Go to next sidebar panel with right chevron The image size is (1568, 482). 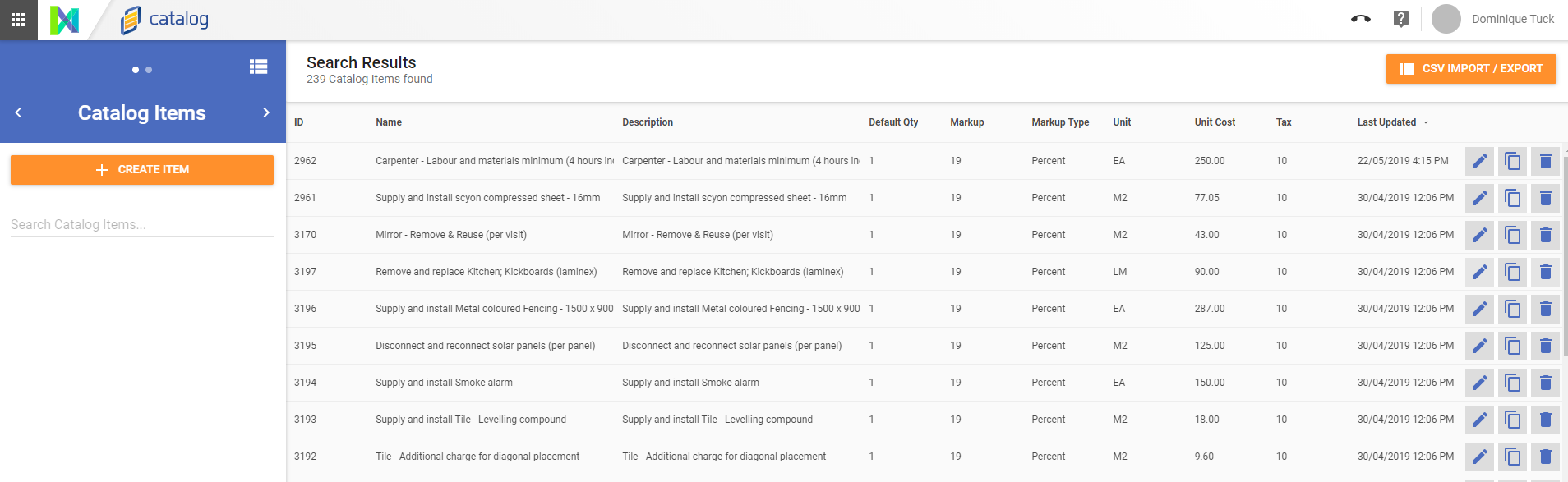tap(266, 112)
